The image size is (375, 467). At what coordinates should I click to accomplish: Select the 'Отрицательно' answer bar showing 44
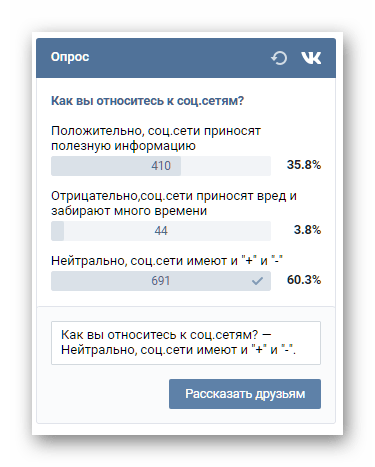(161, 231)
